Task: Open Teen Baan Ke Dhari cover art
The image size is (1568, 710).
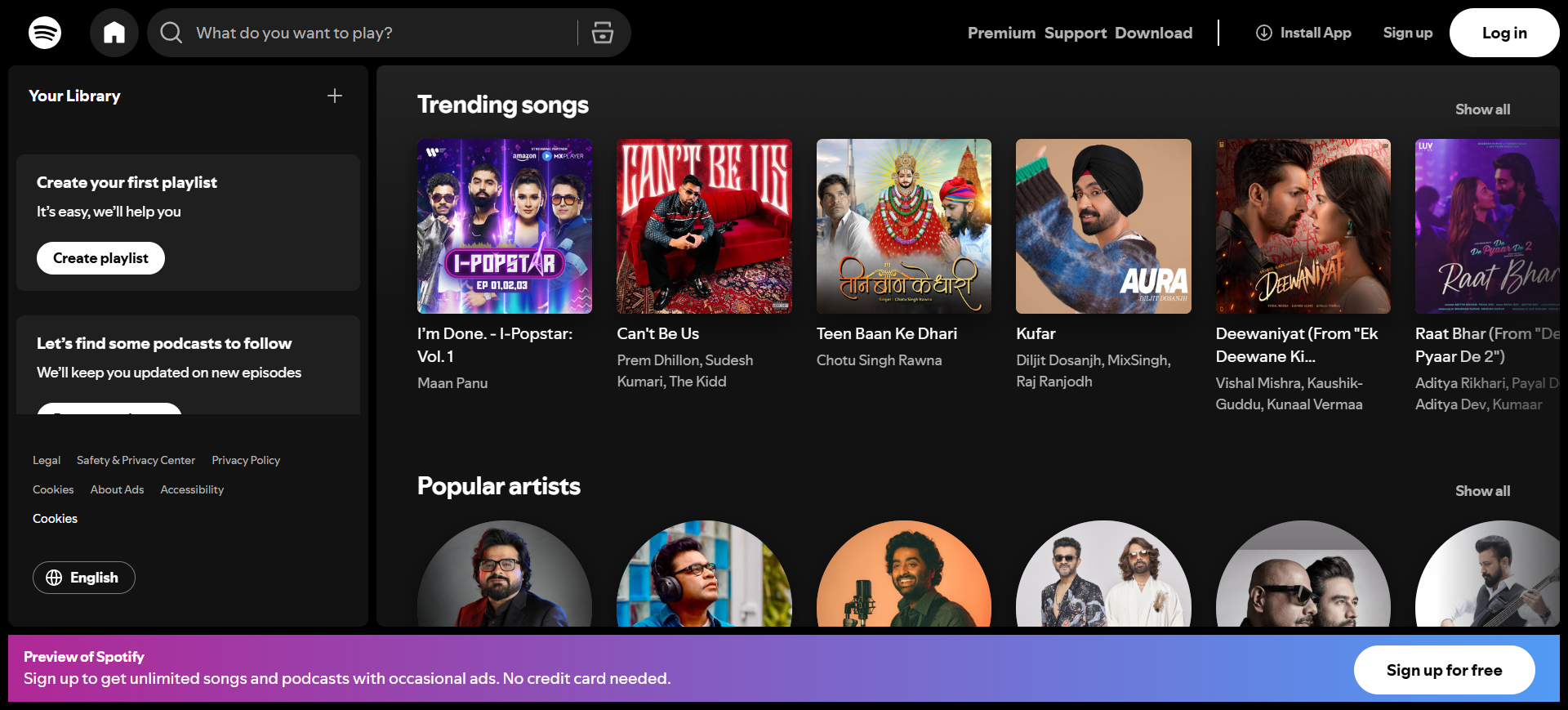Action: coord(904,226)
